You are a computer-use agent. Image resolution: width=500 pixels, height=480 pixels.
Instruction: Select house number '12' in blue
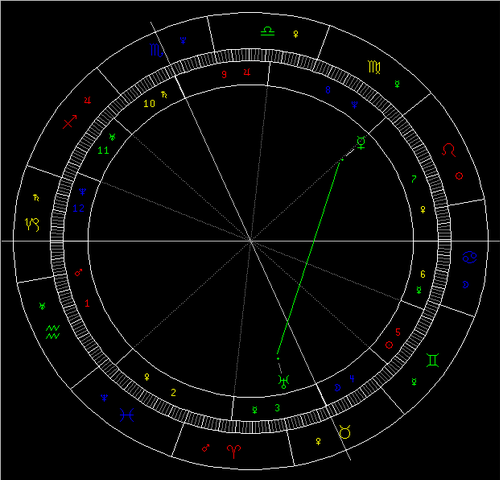point(79,208)
